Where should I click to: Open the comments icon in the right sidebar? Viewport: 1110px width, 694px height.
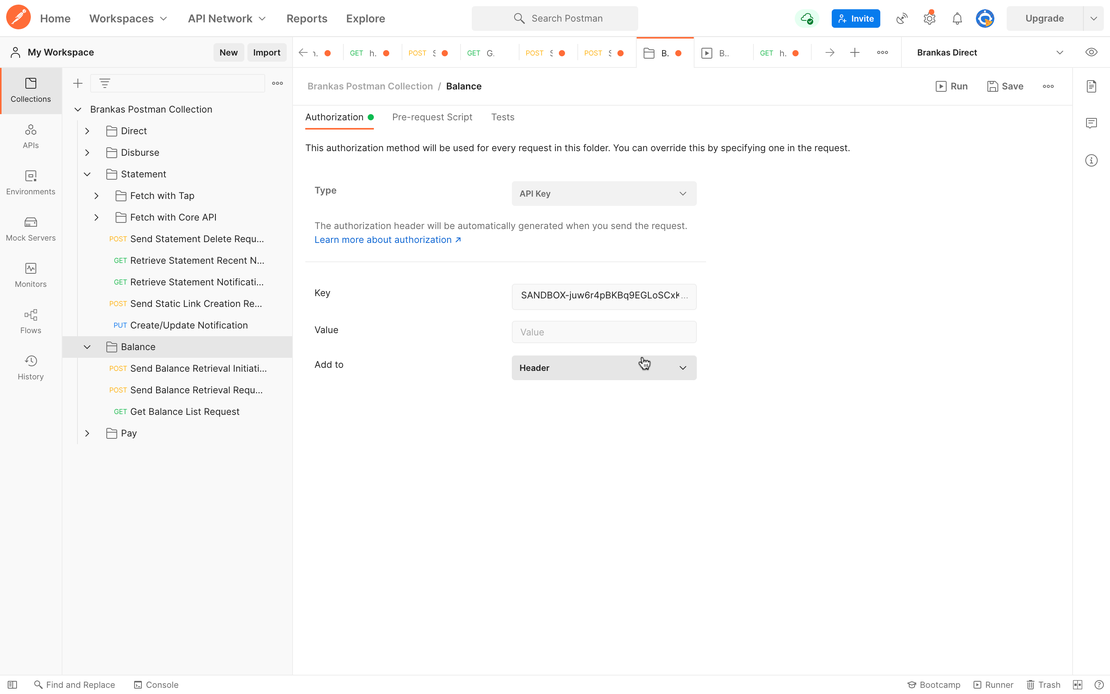coord(1091,123)
